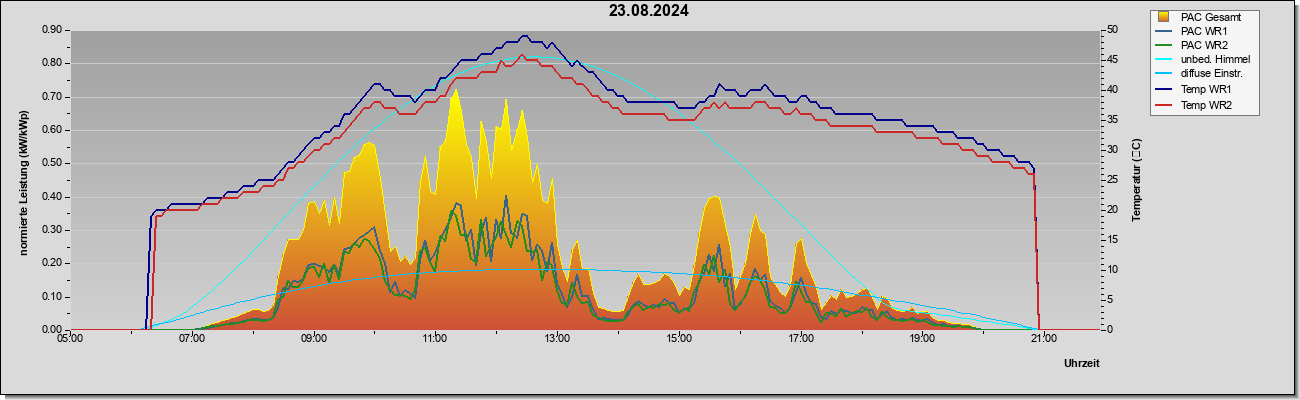This screenshot has height=400, width=1300.
Task: Click the Temperatur axis title
Action: (x=1136, y=180)
